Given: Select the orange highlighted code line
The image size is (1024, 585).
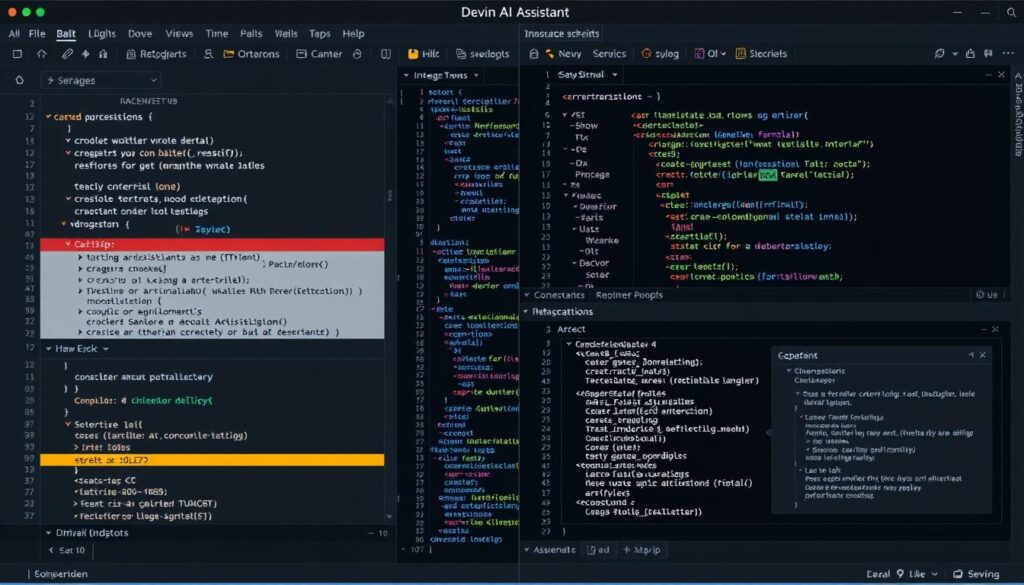Looking at the screenshot, I should (212, 460).
